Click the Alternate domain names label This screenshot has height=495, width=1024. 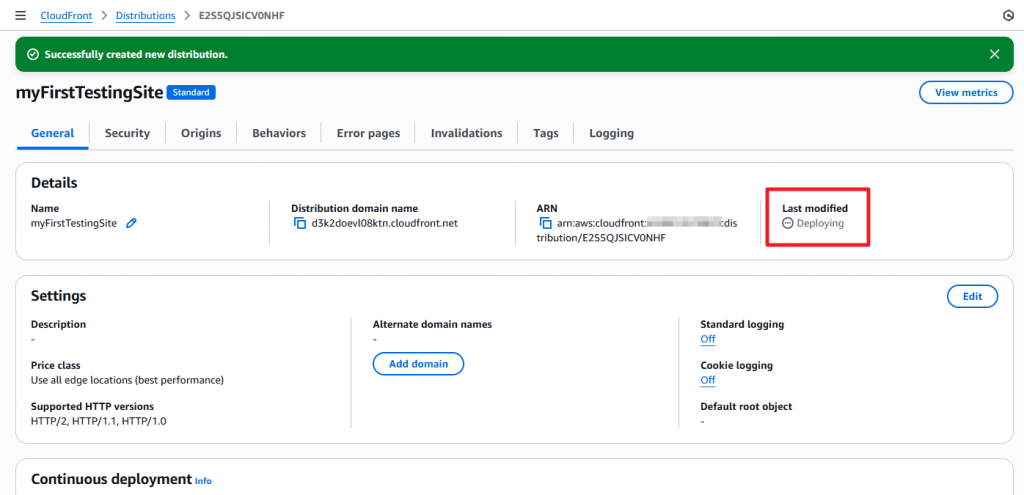pyautogui.click(x=432, y=324)
